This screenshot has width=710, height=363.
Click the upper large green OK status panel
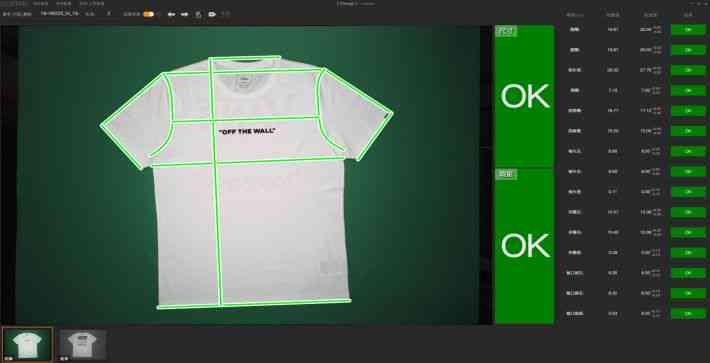coord(524,96)
